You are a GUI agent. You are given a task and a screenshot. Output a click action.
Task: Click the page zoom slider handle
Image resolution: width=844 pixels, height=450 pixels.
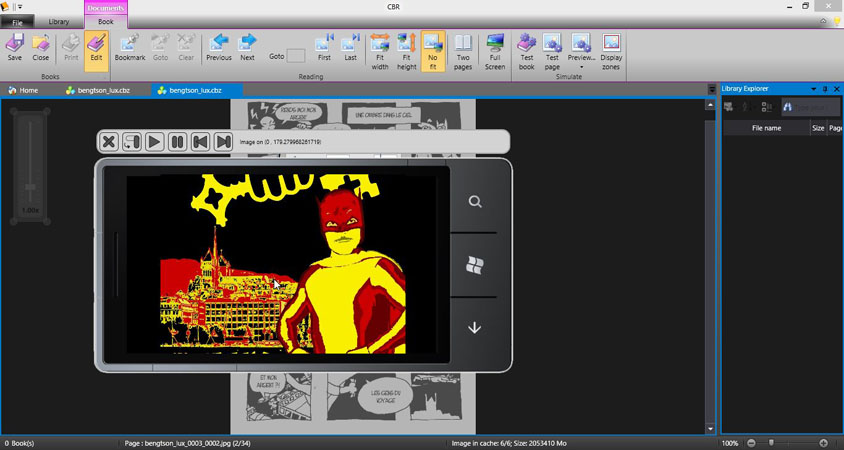click(x=30, y=187)
